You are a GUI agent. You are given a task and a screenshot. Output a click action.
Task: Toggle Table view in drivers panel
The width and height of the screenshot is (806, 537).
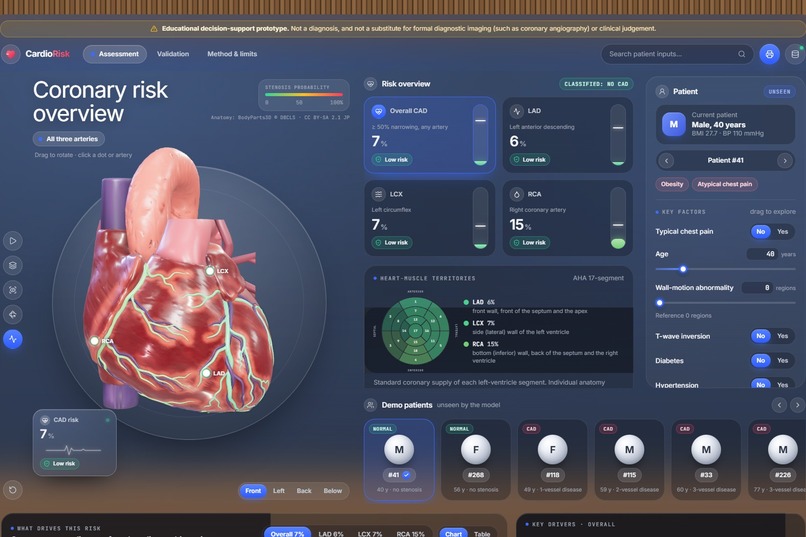click(x=482, y=533)
